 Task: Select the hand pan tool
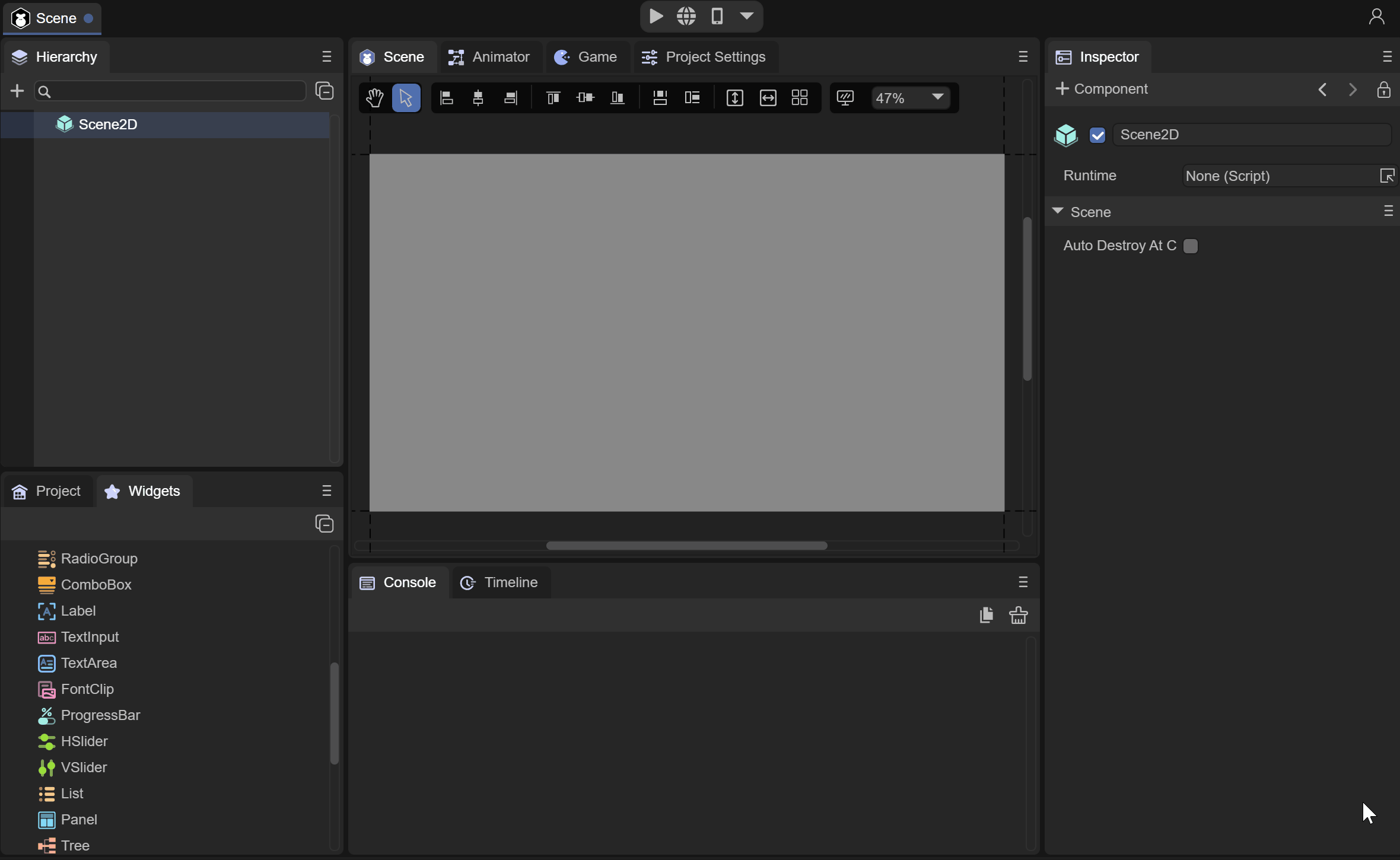pyautogui.click(x=374, y=98)
